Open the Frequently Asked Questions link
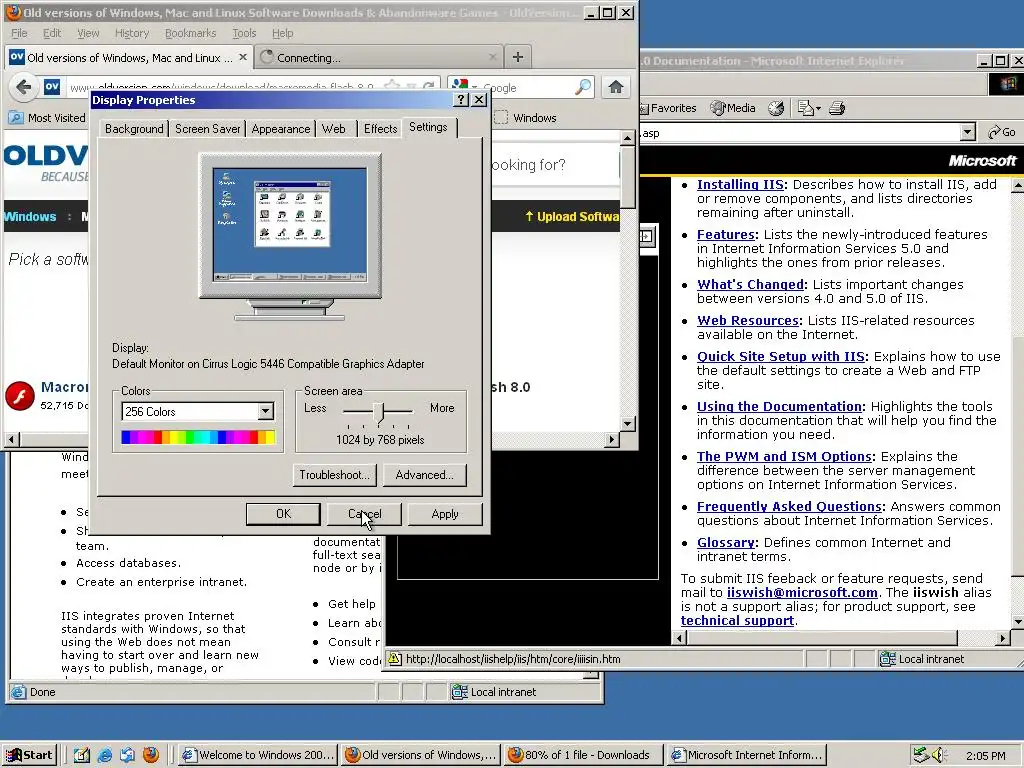1024x768 pixels. pos(790,506)
